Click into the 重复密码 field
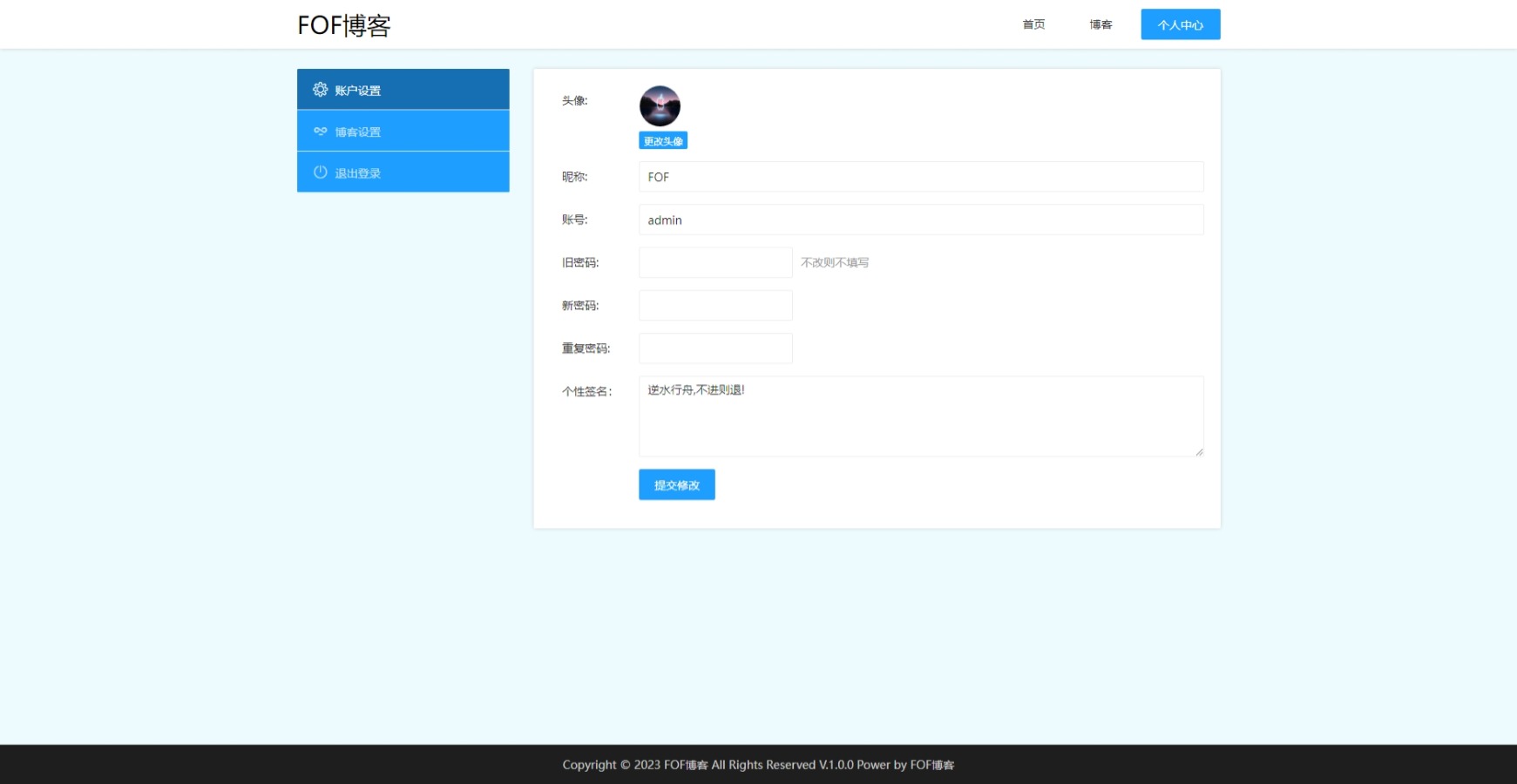 click(715, 348)
